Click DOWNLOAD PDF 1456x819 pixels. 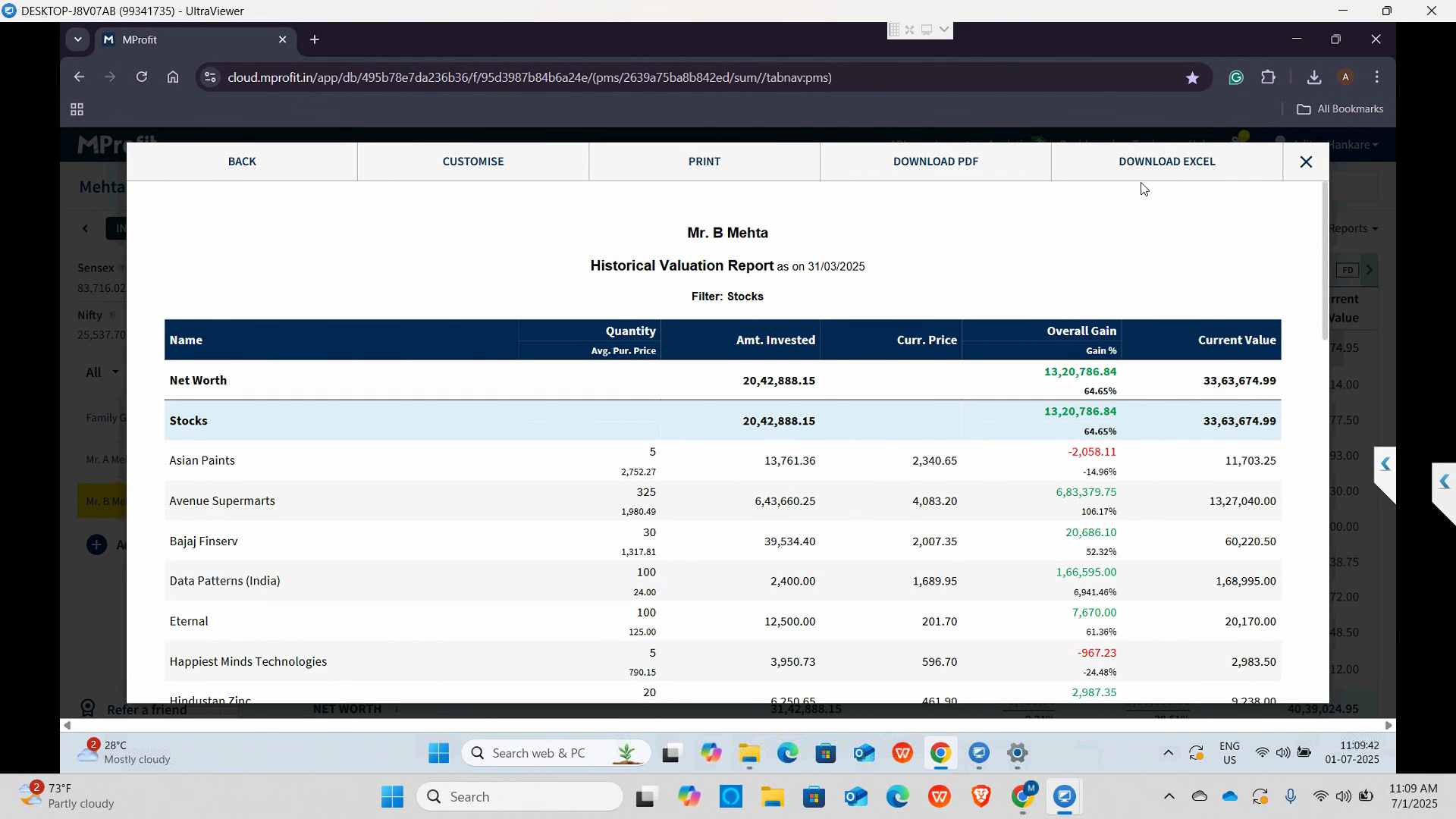935,162
